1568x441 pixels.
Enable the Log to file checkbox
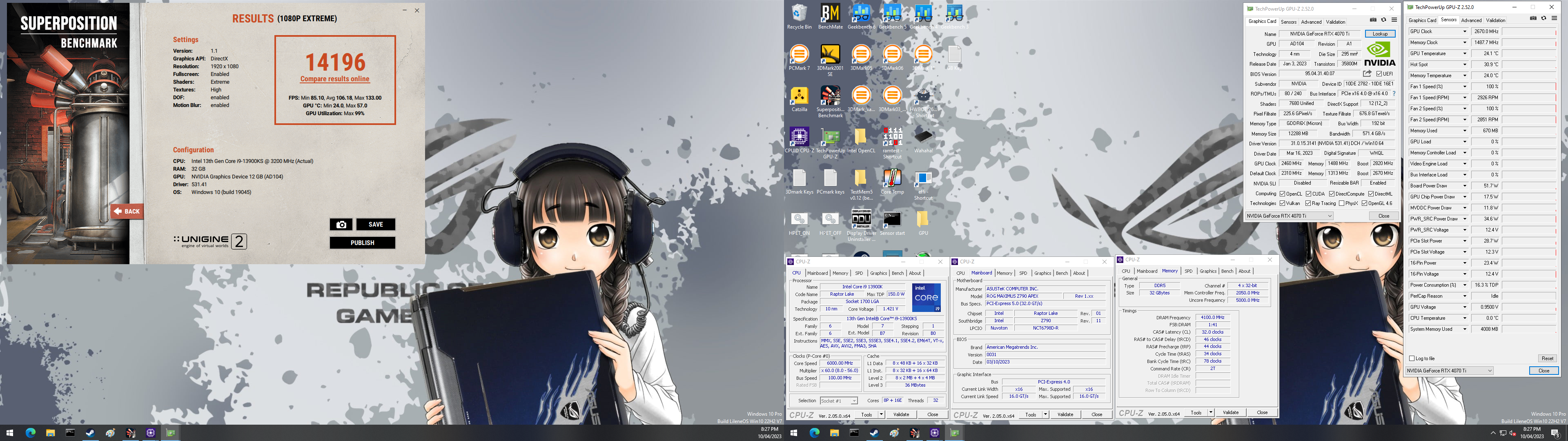1412,358
